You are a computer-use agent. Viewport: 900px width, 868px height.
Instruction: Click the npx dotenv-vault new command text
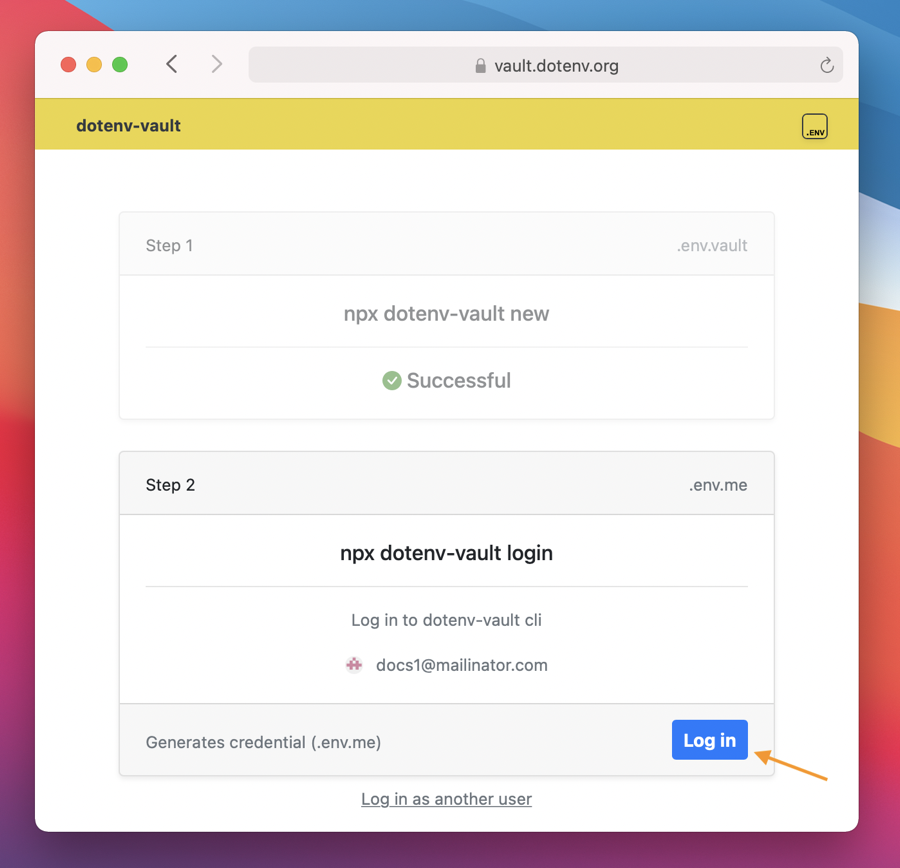click(446, 313)
